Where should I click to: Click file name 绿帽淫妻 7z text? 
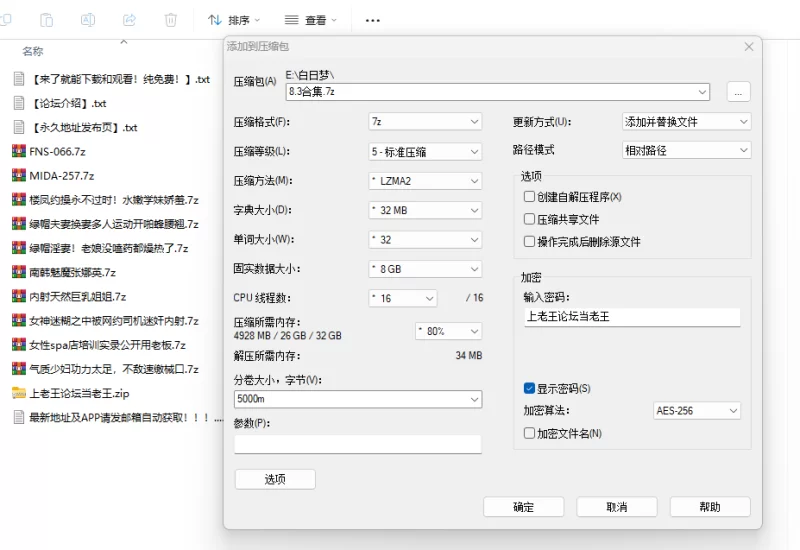point(109,248)
